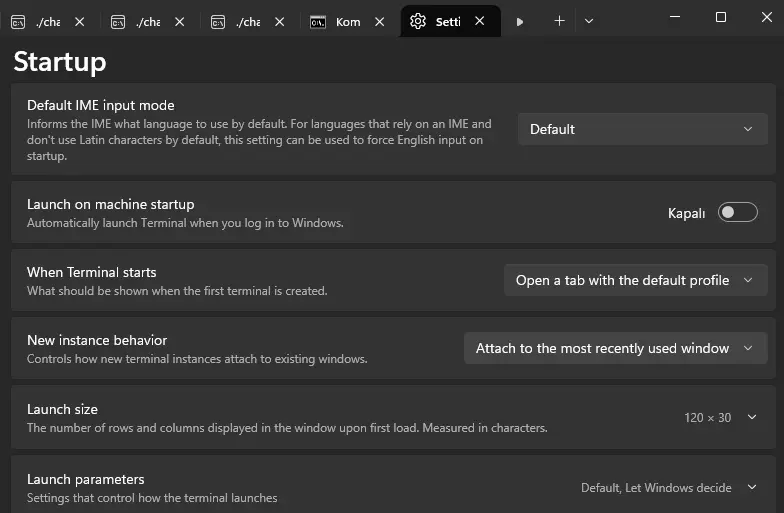Close the second ./cha tab

point(180,21)
